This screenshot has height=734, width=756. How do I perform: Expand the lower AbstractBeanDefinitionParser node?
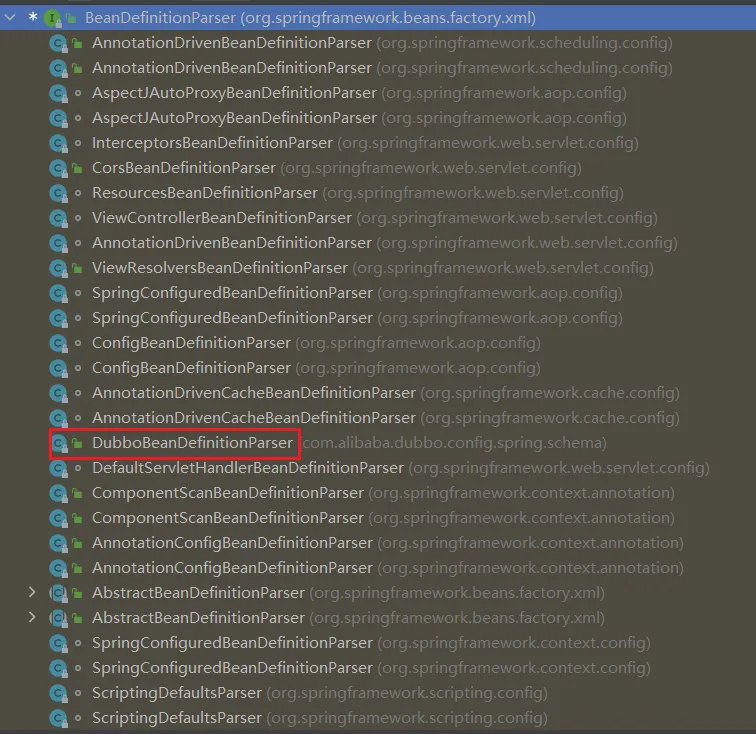coord(33,618)
